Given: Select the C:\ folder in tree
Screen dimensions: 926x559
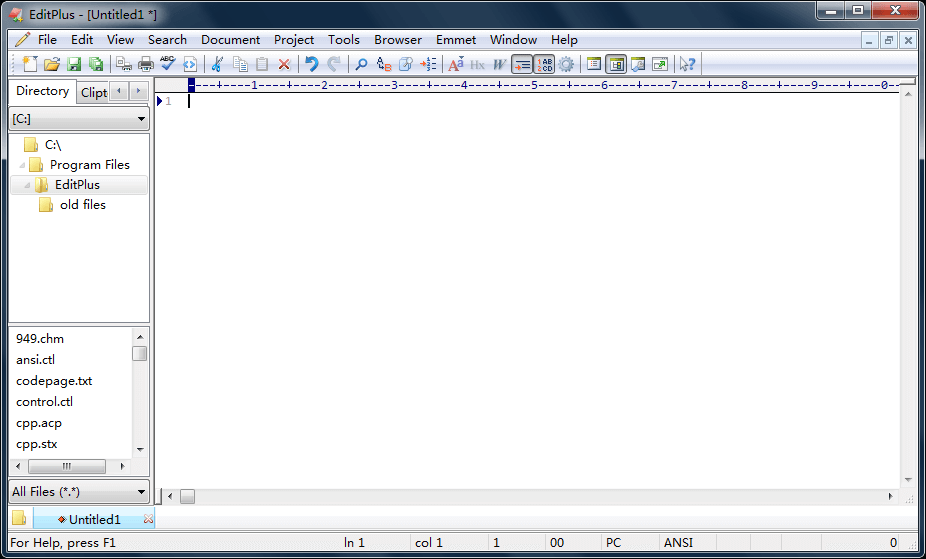Looking at the screenshot, I should (53, 145).
